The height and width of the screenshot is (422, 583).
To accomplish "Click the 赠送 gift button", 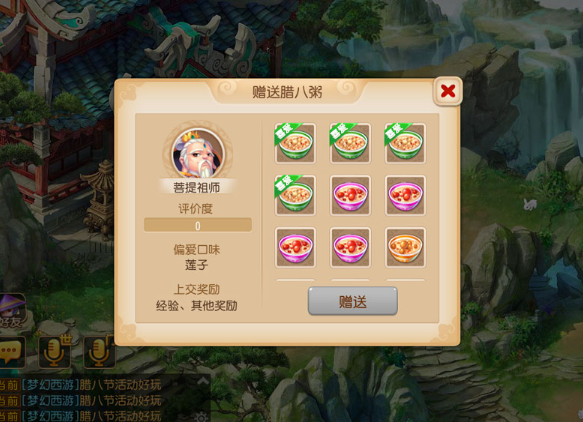I will click(x=352, y=301).
